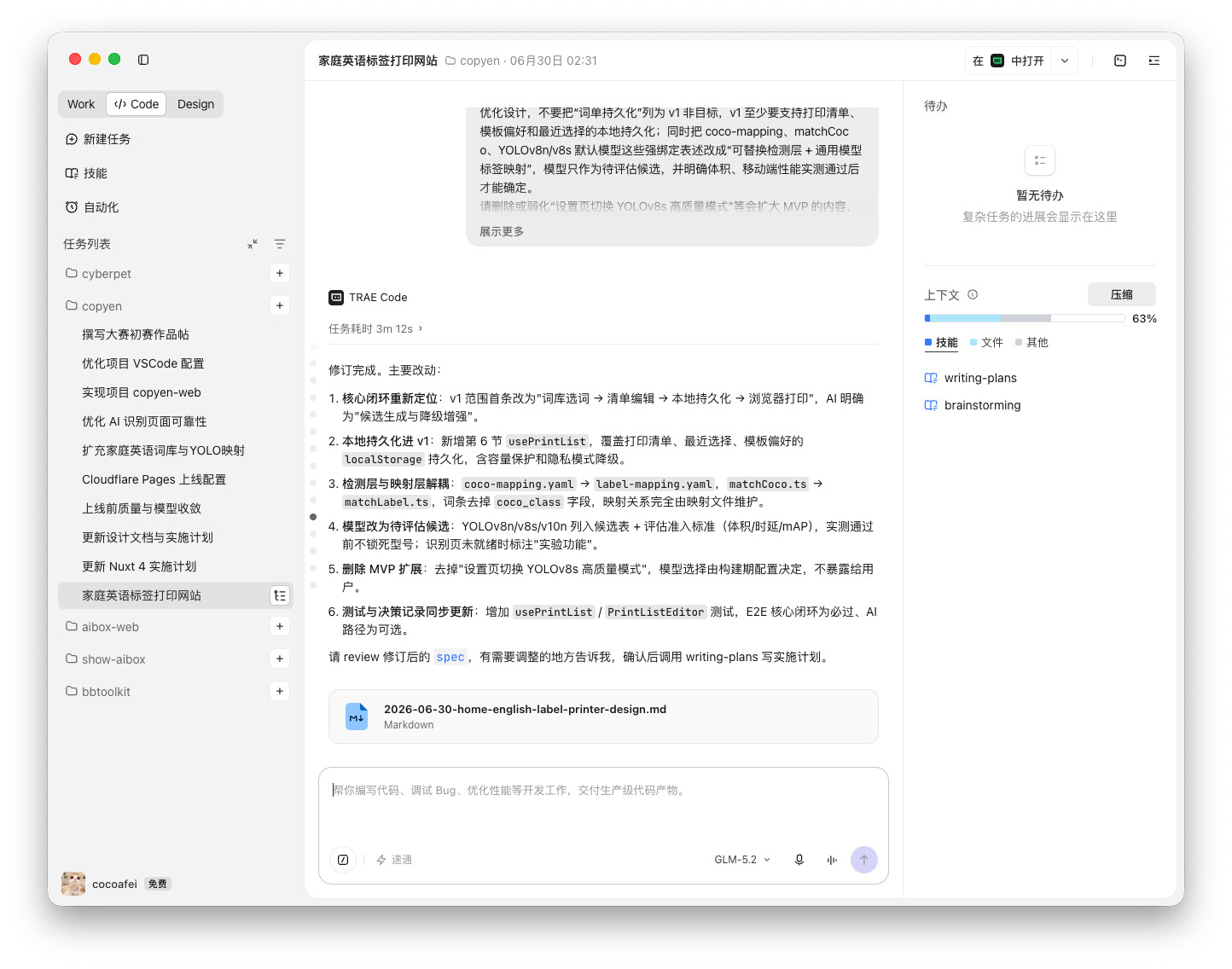Open task 扩充家庭英语词库与YOLO映射
This screenshot has width=1232, height=969.
176,450
